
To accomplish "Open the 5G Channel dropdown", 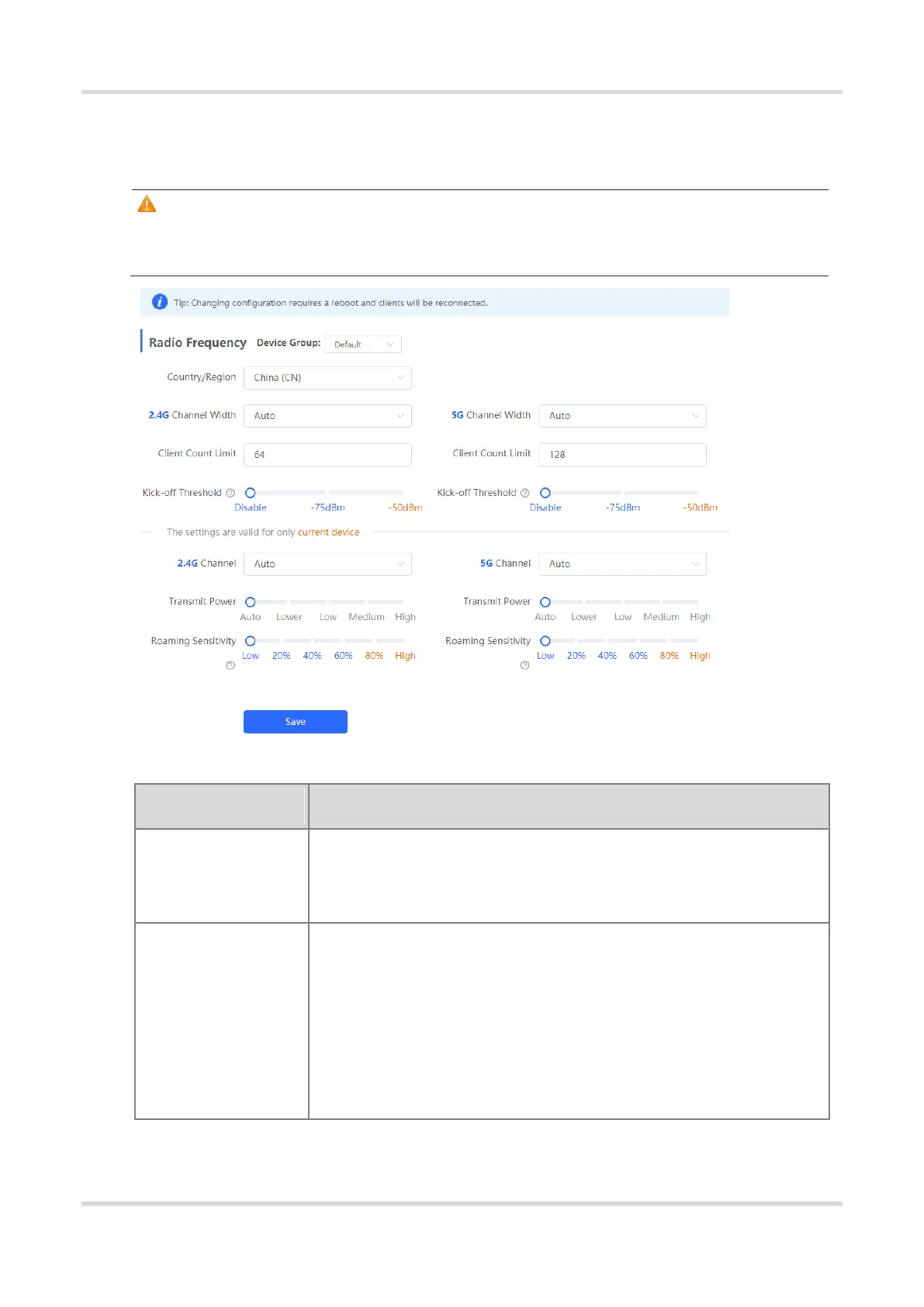I will (622, 564).
